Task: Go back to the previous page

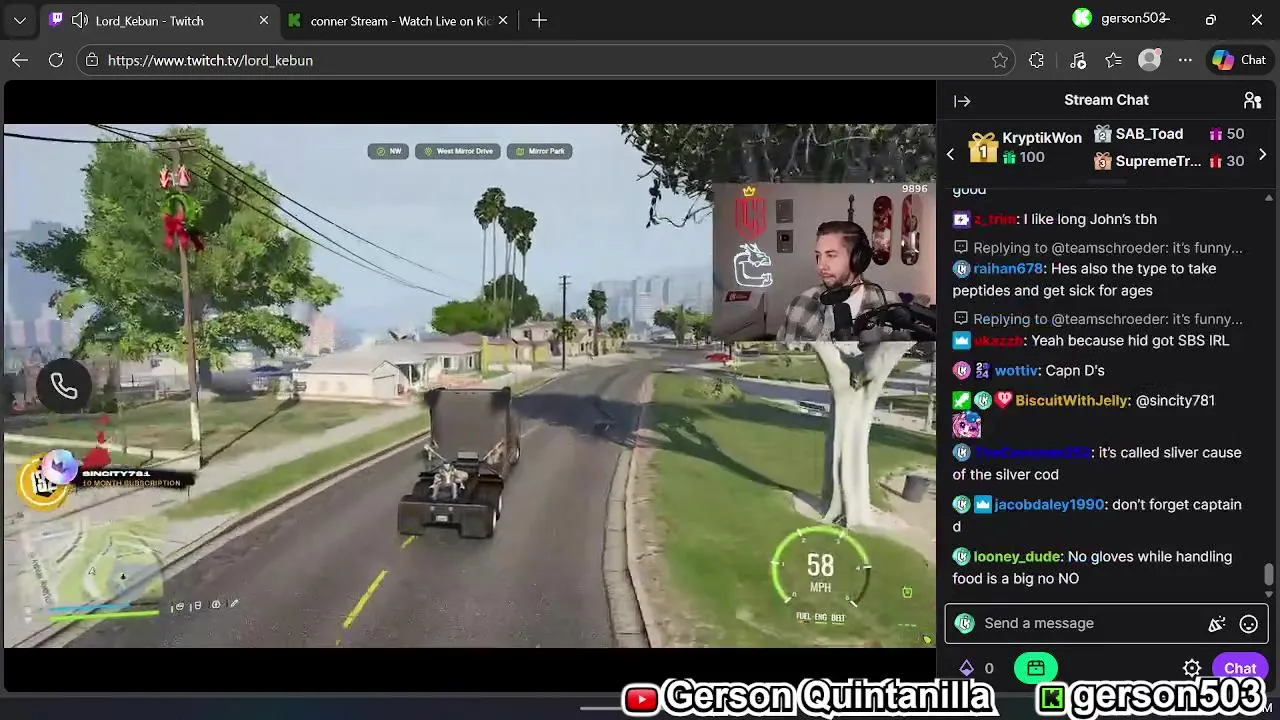Action: 20,60
